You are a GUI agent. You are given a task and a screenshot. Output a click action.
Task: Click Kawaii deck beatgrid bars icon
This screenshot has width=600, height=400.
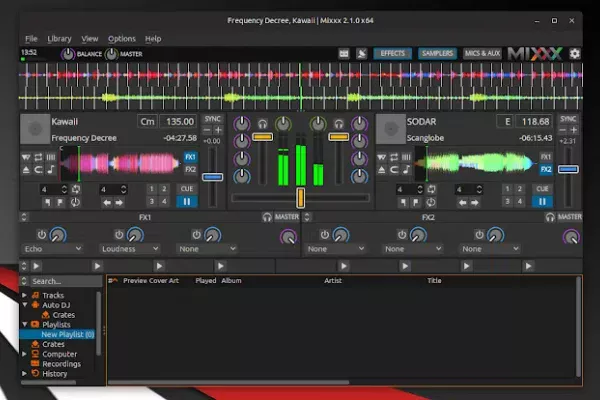[x=51, y=157]
